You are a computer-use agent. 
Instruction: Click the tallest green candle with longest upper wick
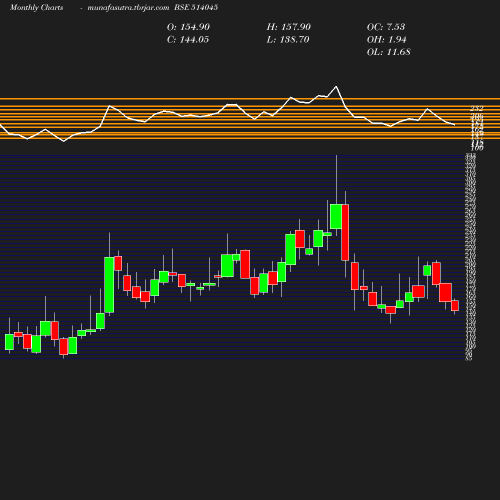pyautogui.click(x=336, y=217)
